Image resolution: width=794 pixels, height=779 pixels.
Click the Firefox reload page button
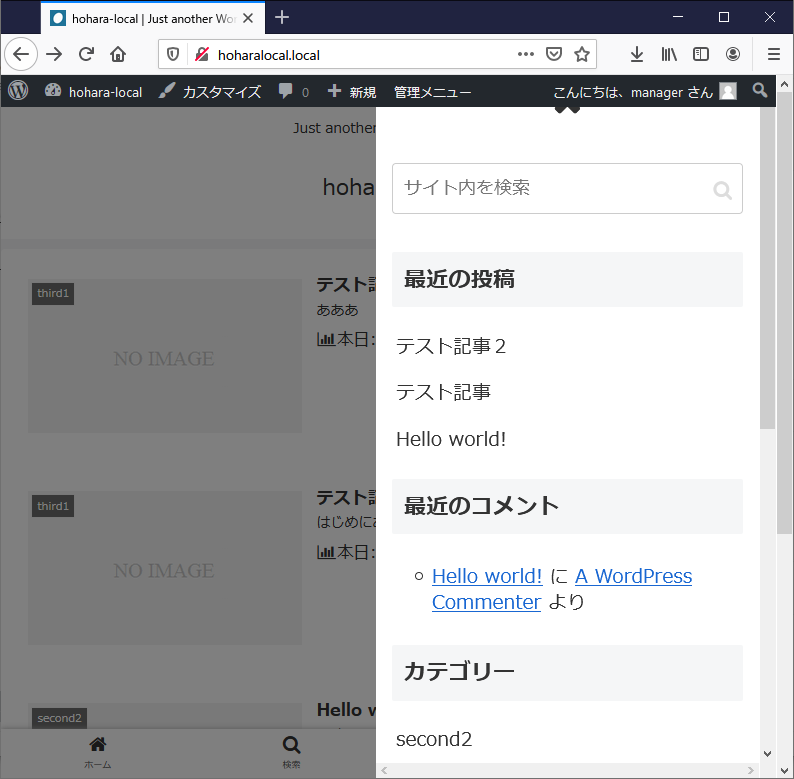coord(86,55)
